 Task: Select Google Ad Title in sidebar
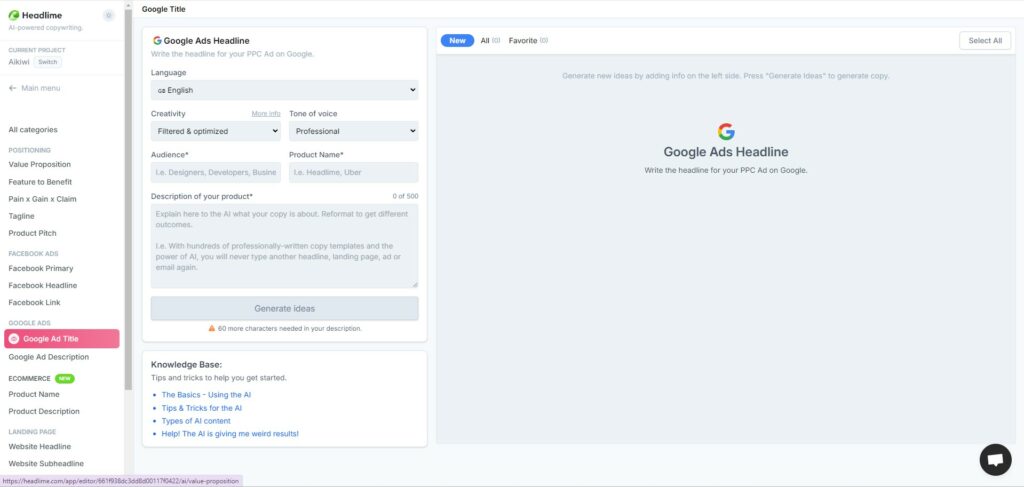click(62, 339)
